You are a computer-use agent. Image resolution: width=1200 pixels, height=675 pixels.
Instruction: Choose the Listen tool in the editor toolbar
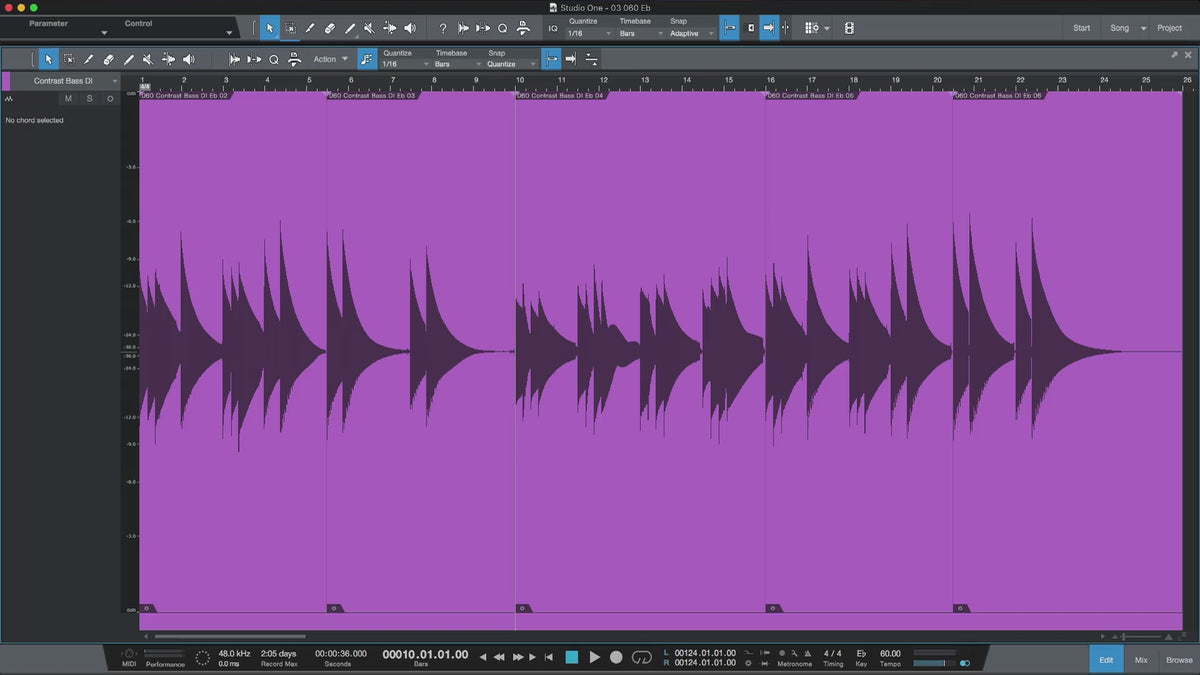188,59
